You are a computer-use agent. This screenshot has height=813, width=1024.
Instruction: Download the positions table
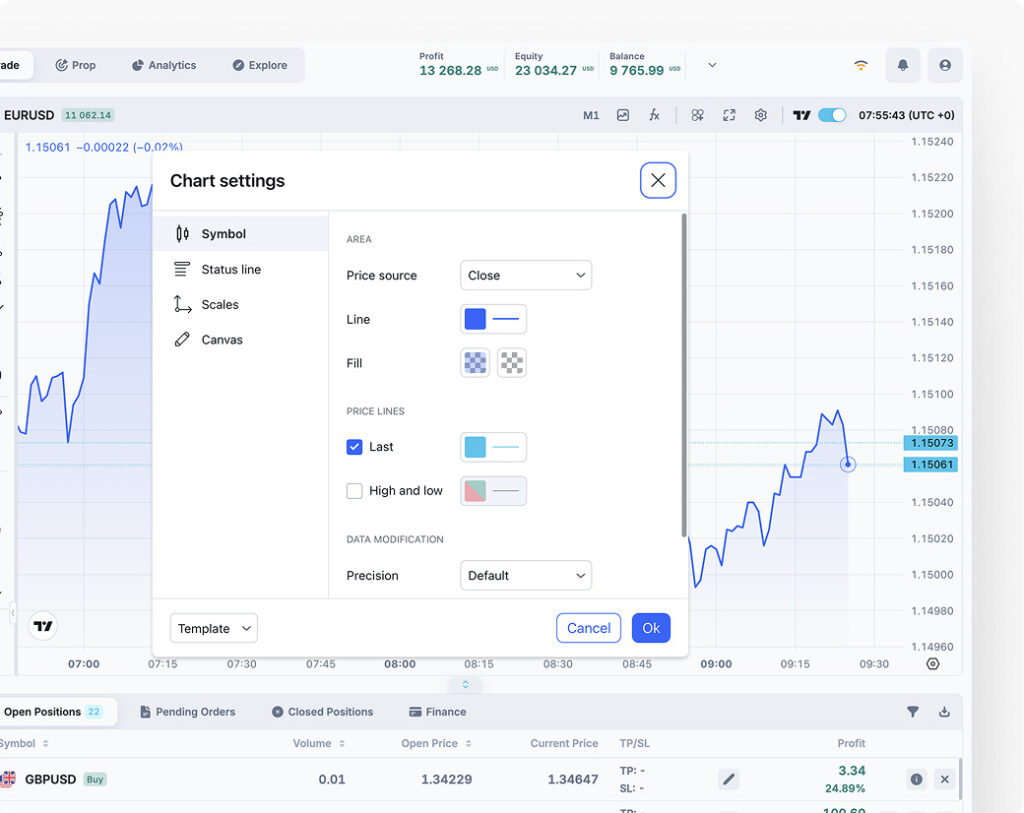[x=944, y=712]
